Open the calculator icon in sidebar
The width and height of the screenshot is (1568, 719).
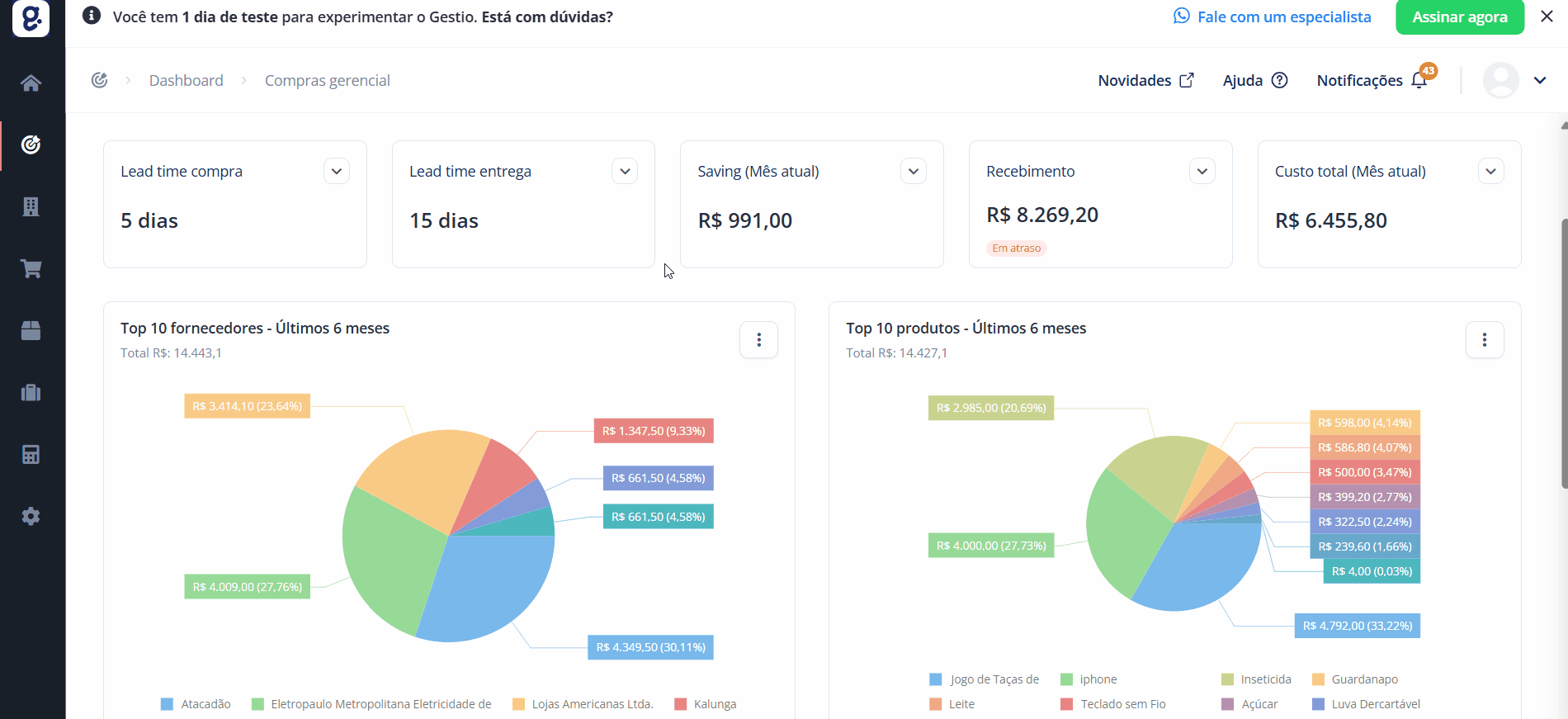point(31,454)
